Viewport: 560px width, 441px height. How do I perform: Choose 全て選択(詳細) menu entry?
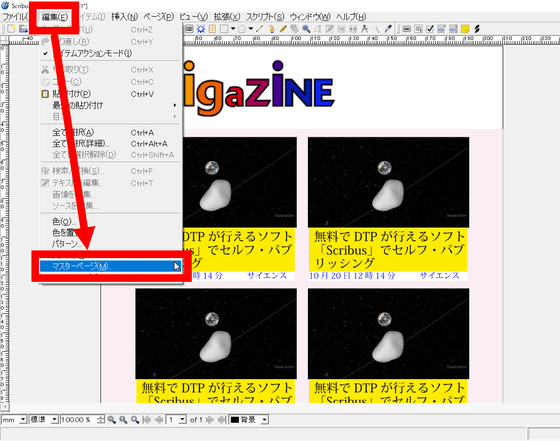tap(111, 144)
